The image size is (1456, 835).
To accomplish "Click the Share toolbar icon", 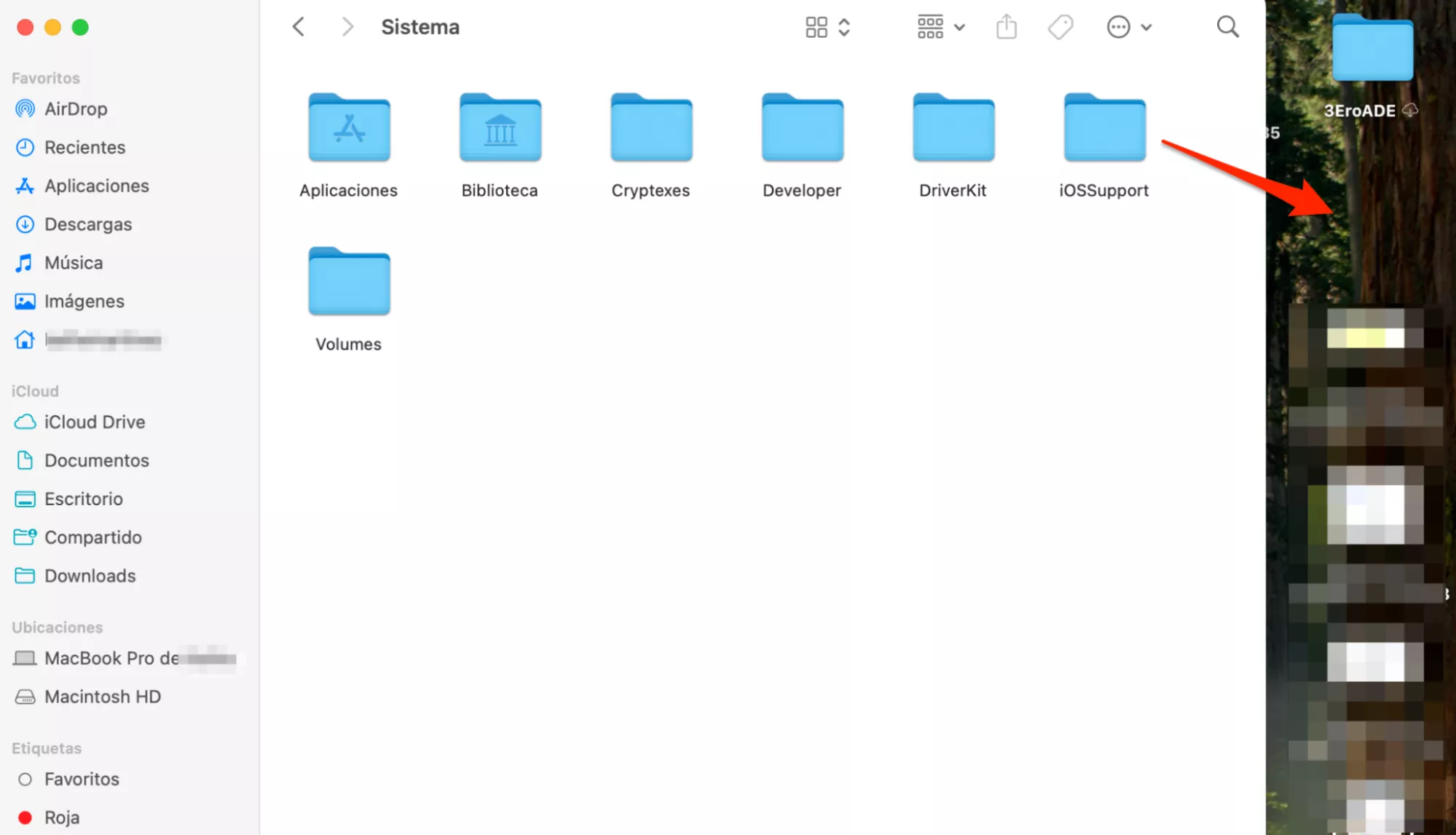I will [1006, 28].
